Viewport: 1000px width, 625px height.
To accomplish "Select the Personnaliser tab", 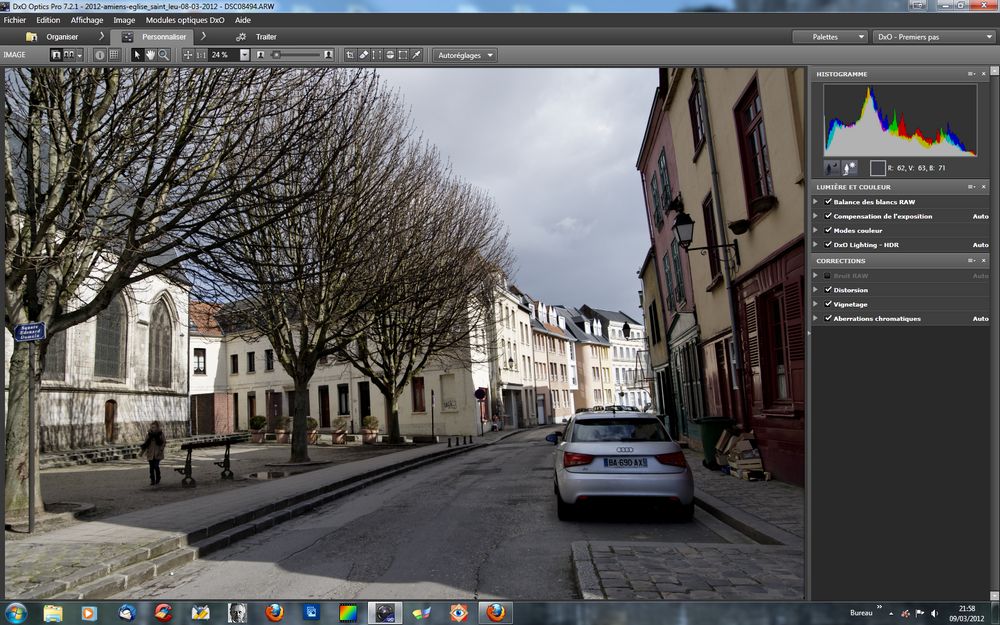I will click(153, 37).
